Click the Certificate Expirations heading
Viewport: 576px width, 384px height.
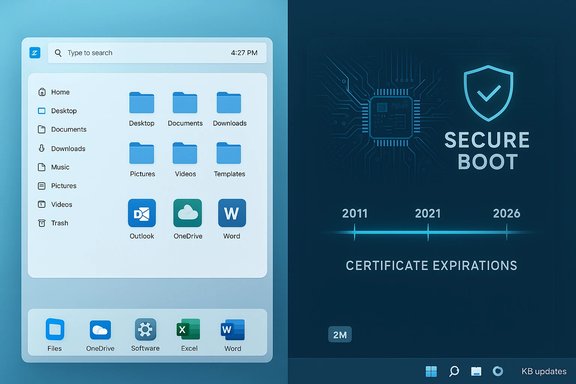[x=431, y=265]
